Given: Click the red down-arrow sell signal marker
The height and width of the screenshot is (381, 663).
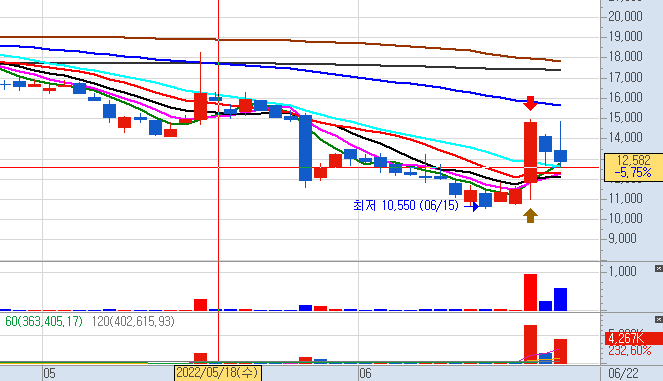Looking at the screenshot, I should pyautogui.click(x=530, y=103).
